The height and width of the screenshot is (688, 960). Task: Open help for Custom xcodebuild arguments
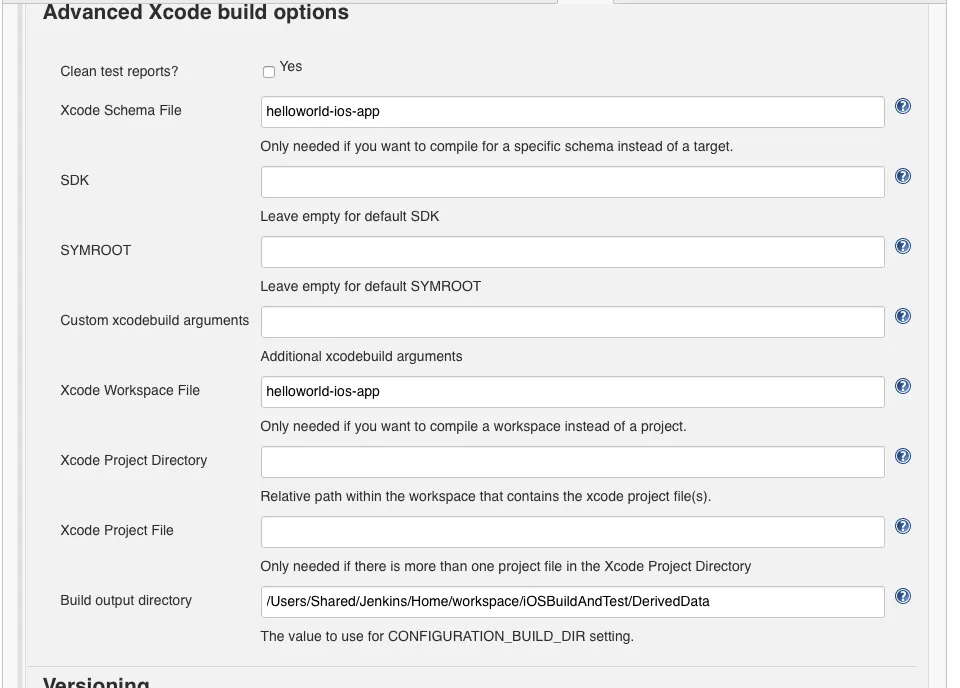(x=902, y=316)
